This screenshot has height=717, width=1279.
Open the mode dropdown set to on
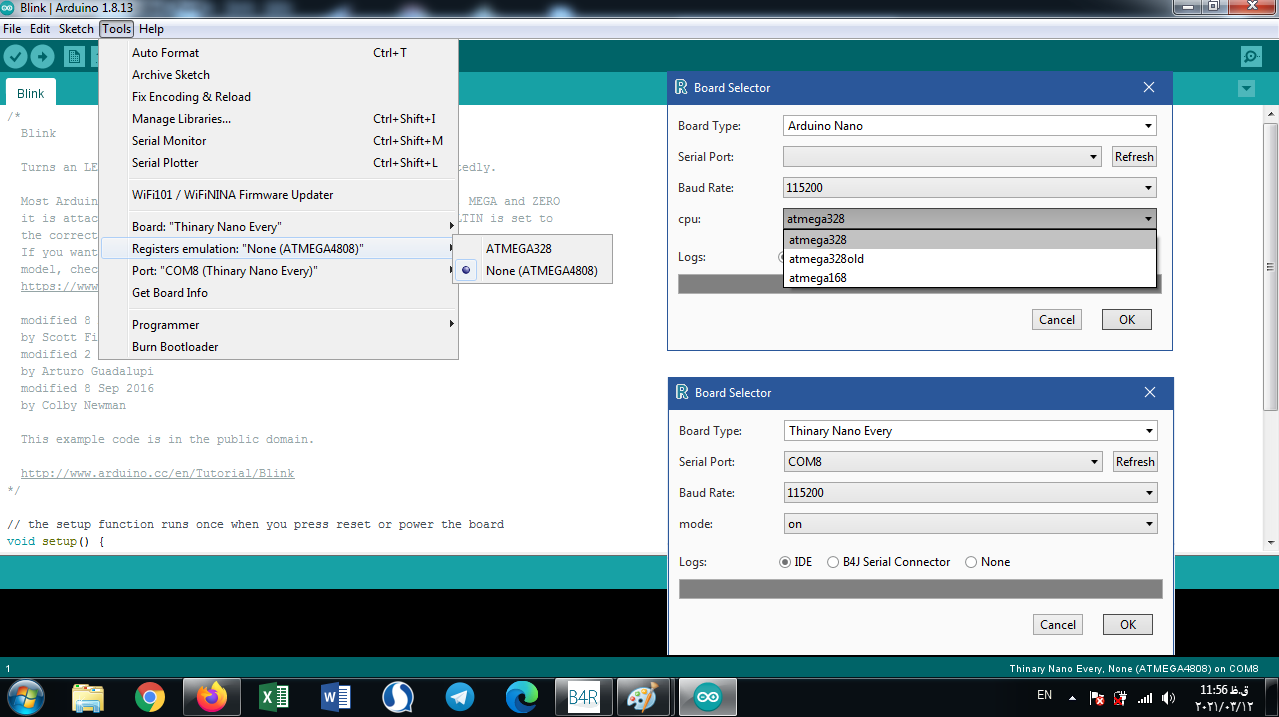tap(970, 524)
